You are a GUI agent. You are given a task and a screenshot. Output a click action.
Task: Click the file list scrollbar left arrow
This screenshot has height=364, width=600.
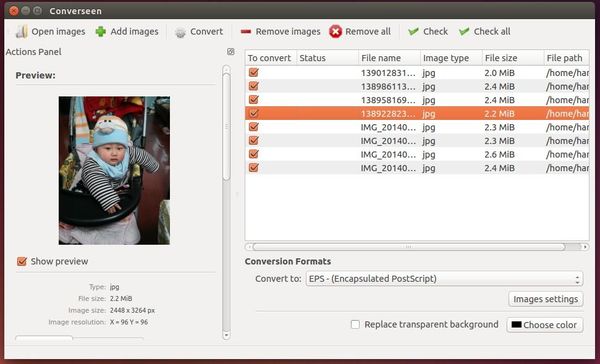point(249,247)
